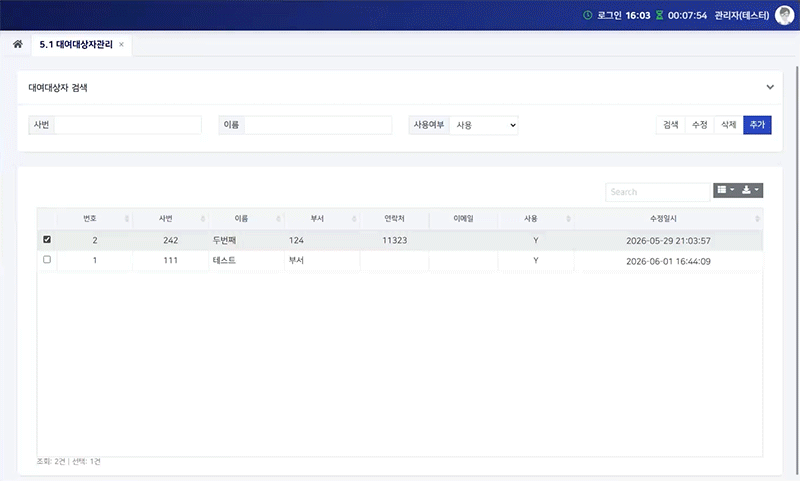Open the export download icon menu
Viewport: 800px width, 481px height.
coord(750,190)
